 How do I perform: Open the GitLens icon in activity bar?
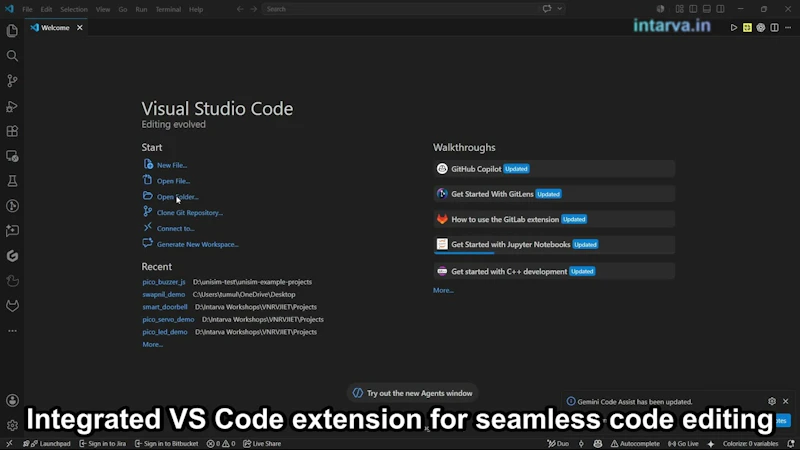(x=12, y=206)
